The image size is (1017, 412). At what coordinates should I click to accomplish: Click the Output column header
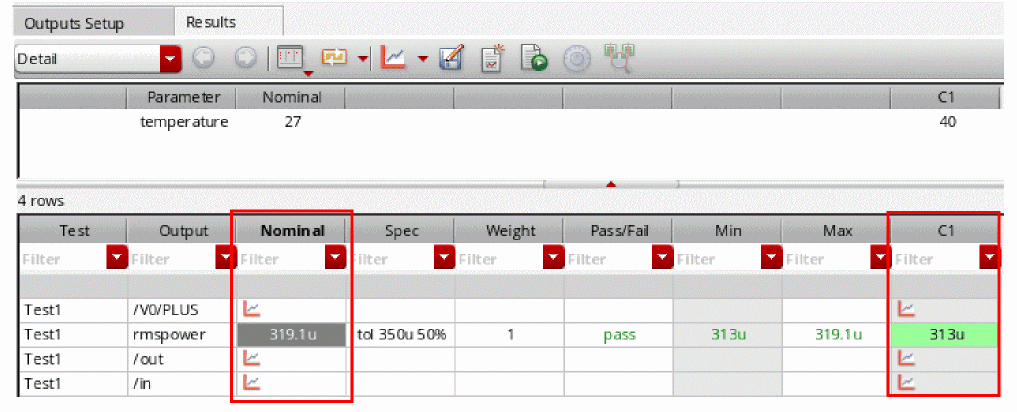pyautogui.click(x=182, y=230)
